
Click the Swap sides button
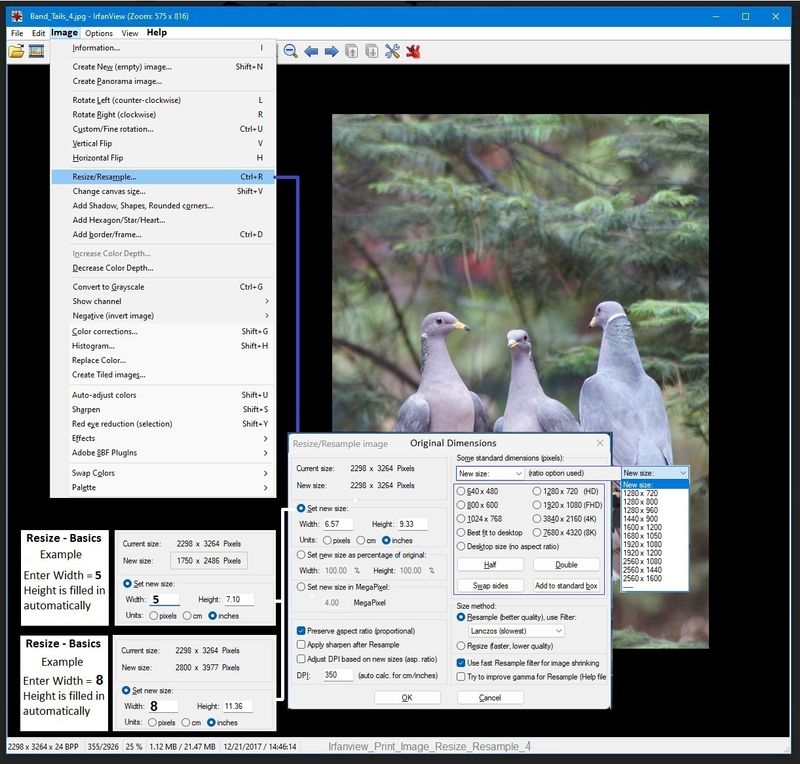[490, 585]
